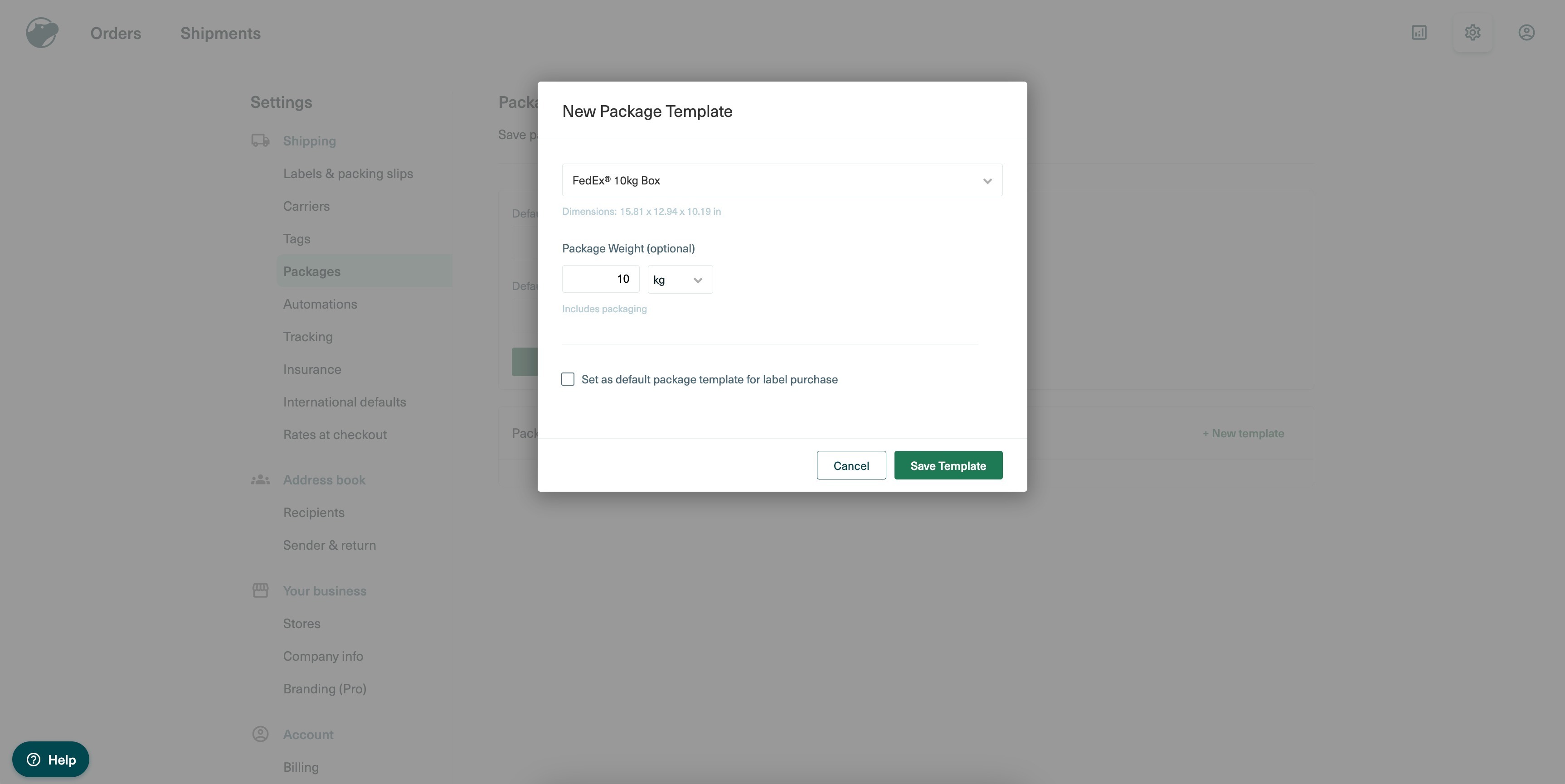This screenshot has height=784, width=1565.
Task: Select Labels & packing slips menu item
Action: pos(348,174)
